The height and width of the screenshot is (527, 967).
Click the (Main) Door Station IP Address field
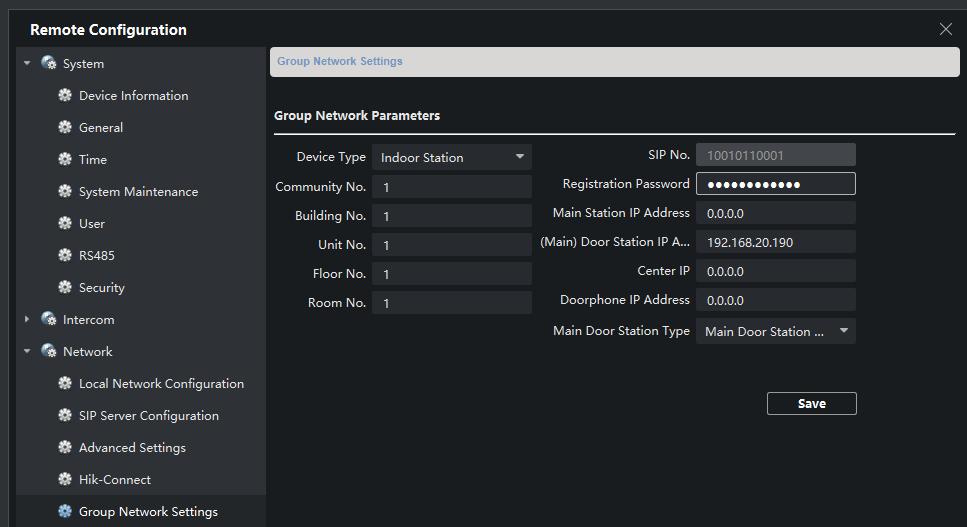point(775,242)
